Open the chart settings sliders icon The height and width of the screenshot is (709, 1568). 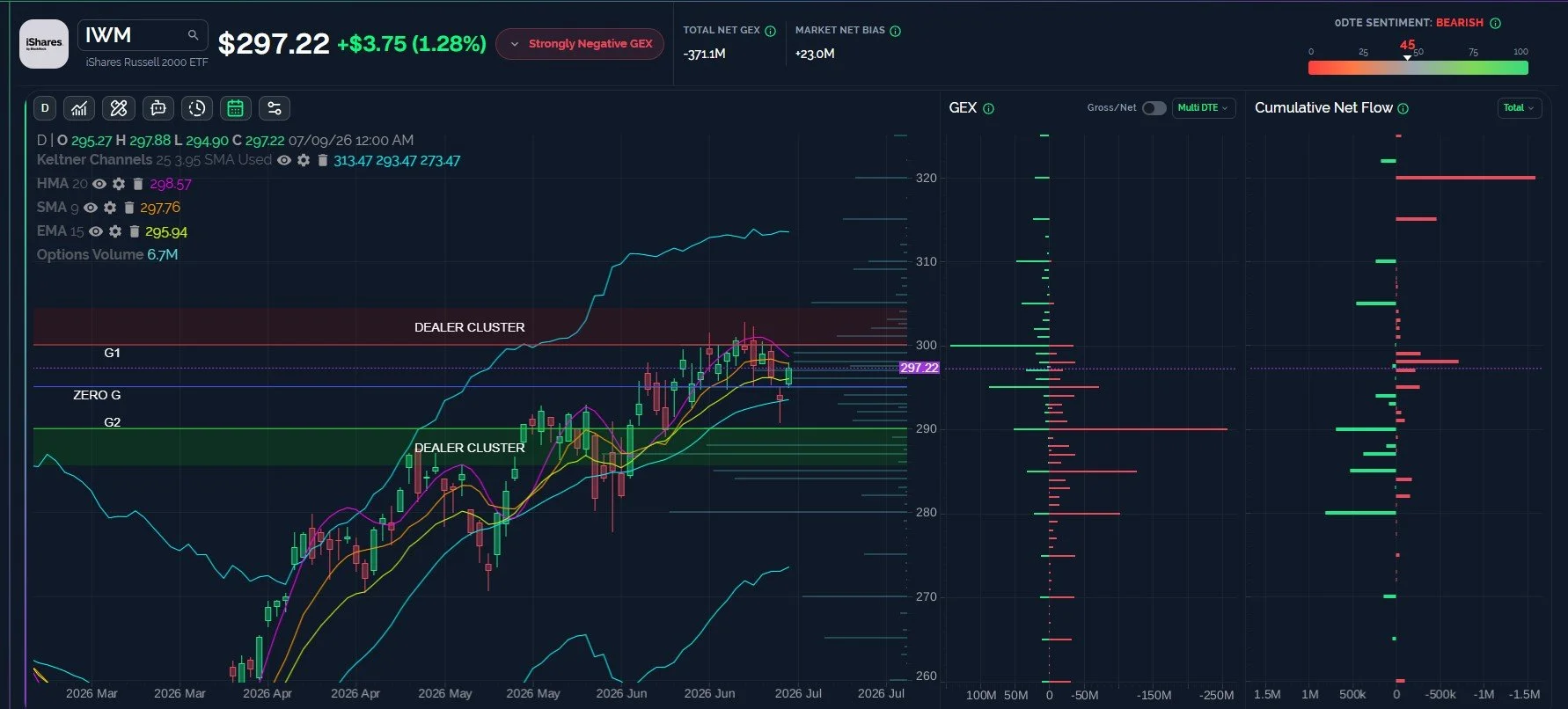tap(275, 108)
